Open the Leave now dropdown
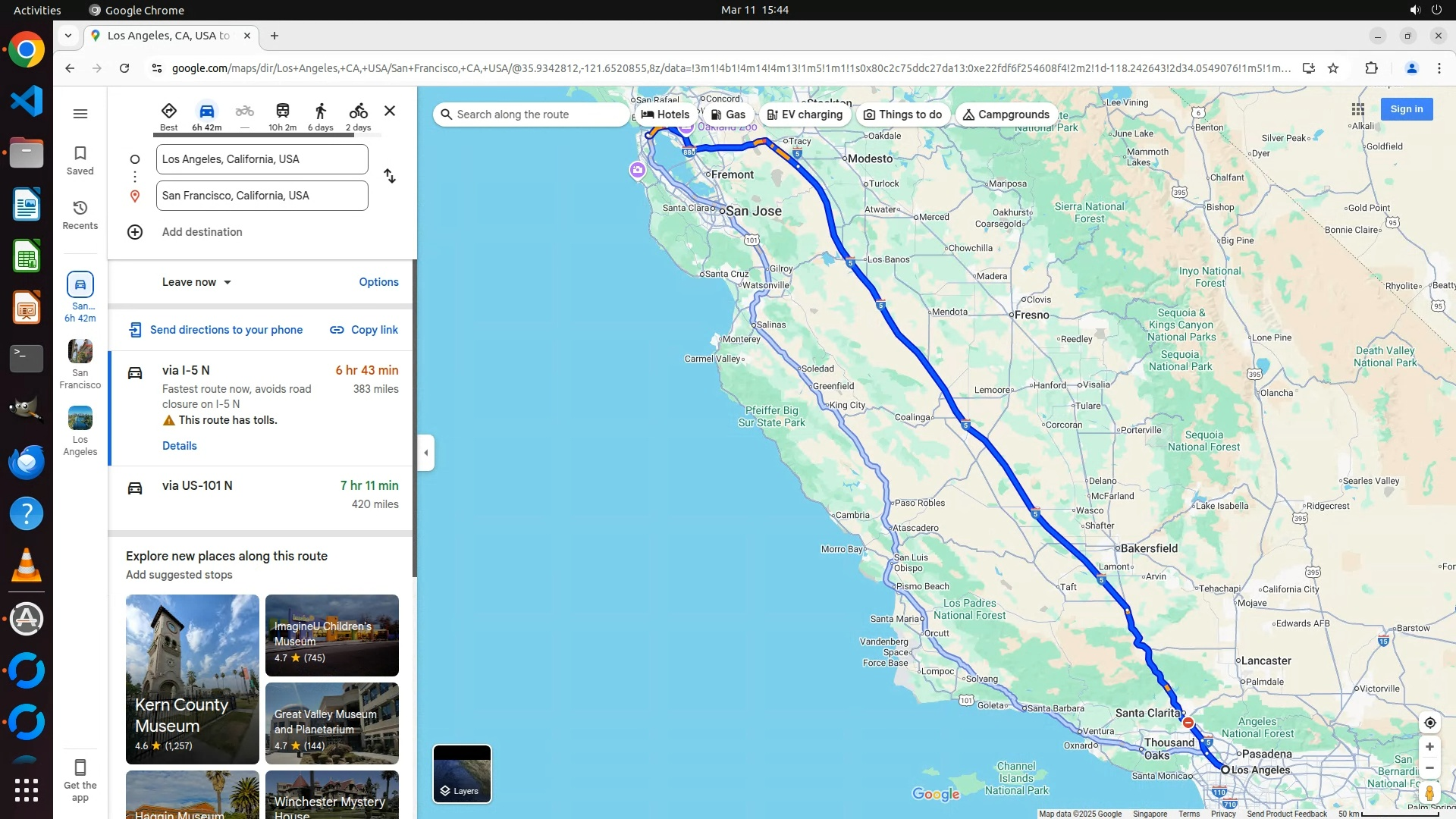The width and height of the screenshot is (1456, 819). [196, 282]
